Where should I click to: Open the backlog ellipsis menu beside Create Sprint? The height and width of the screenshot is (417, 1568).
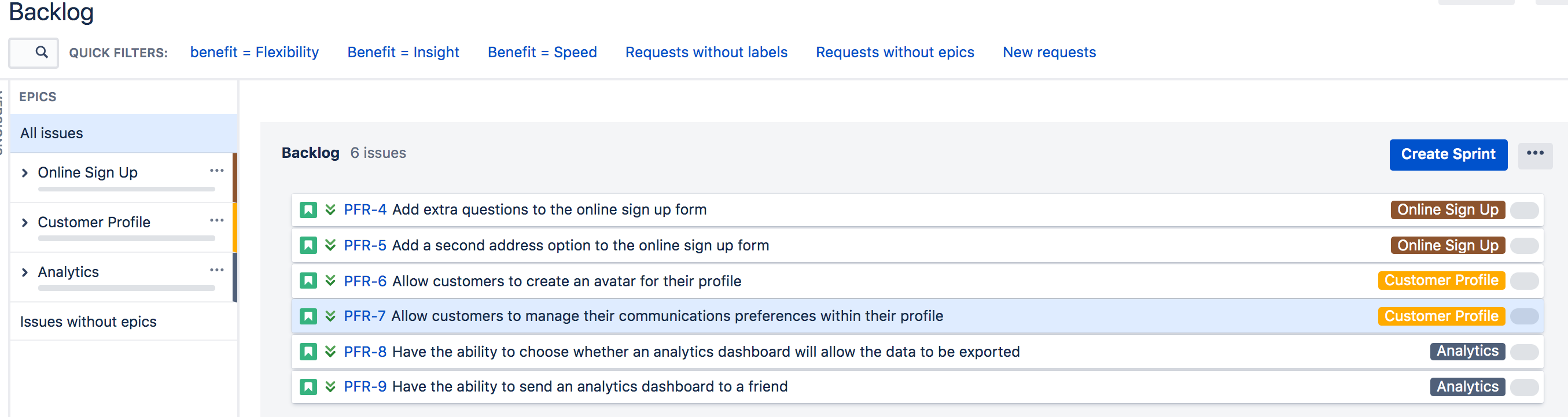coord(1534,154)
